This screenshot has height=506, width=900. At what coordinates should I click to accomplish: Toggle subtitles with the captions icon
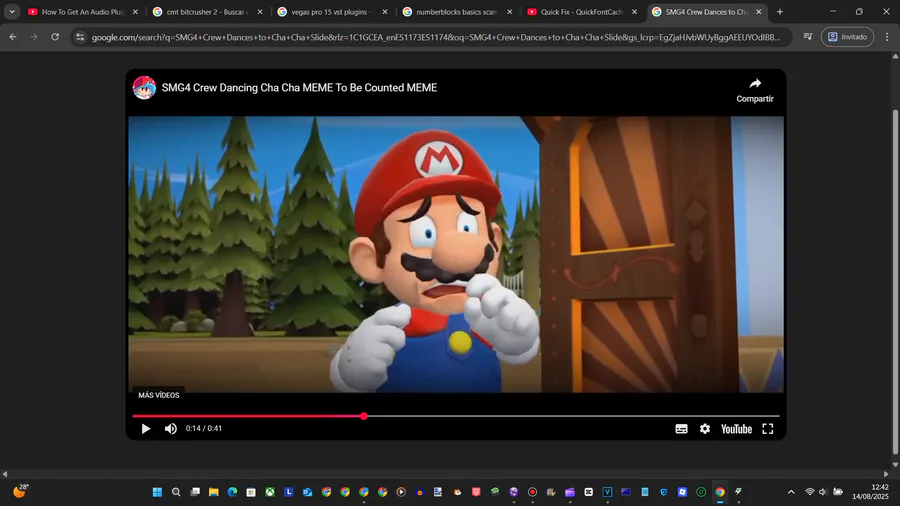click(x=681, y=429)
